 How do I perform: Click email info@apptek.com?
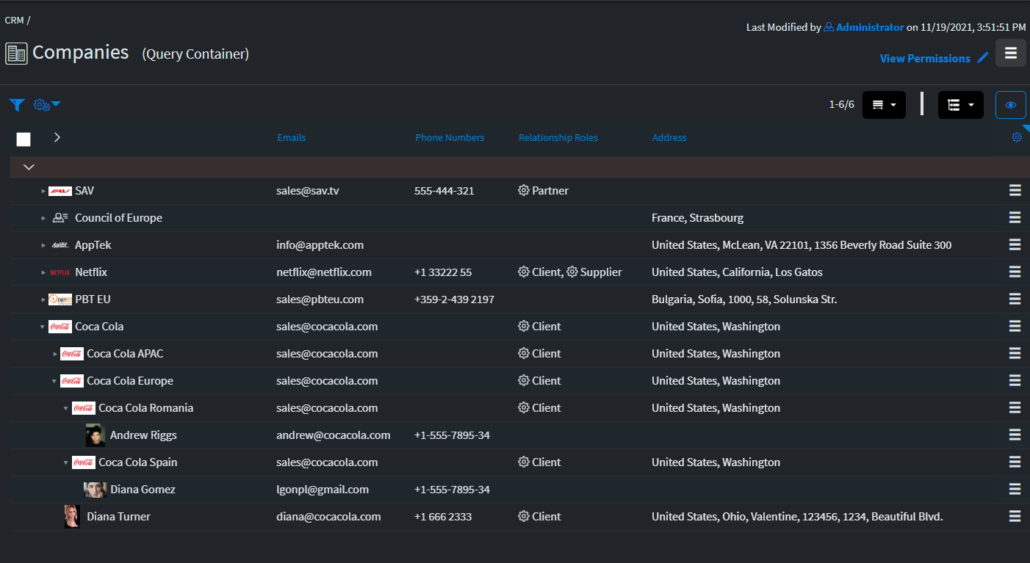pyautogui.click(x=320, y=245)
